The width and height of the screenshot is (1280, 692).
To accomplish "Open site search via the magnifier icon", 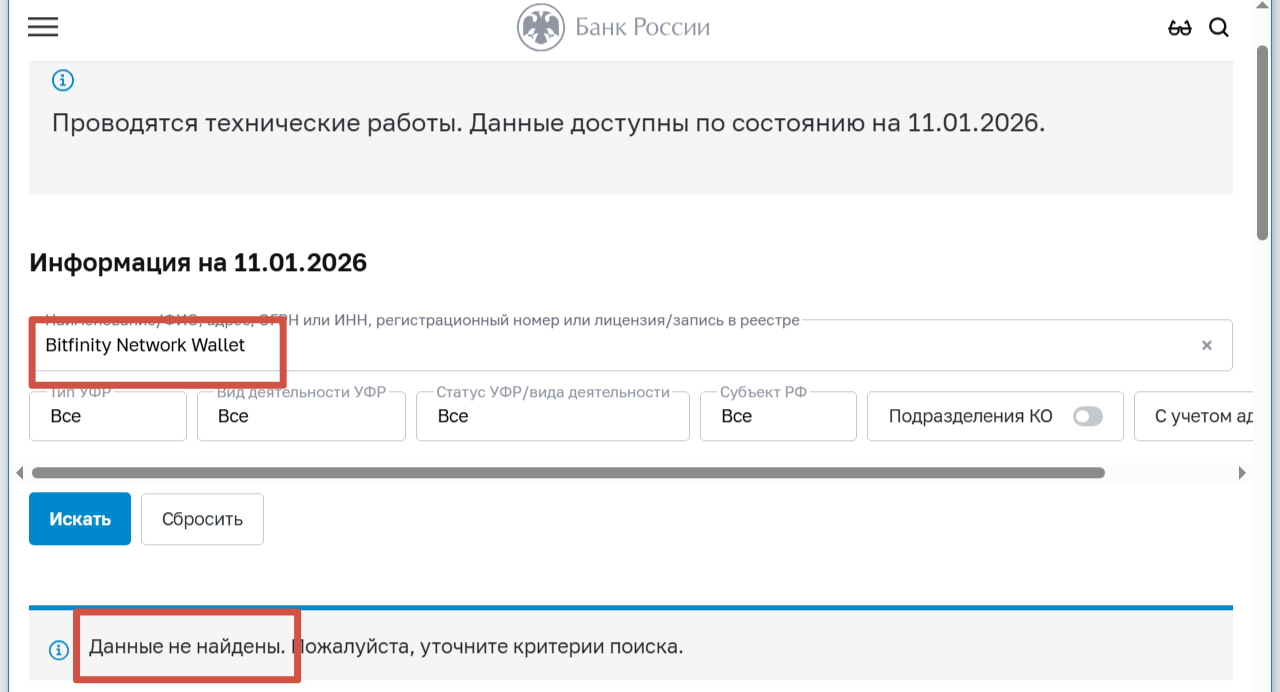I will click(x=1218, y=28).
